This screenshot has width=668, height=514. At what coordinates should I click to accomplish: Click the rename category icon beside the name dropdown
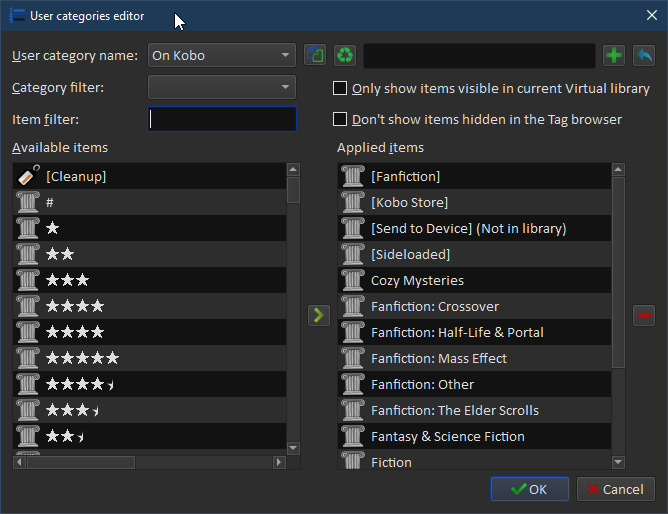[316, 55]
